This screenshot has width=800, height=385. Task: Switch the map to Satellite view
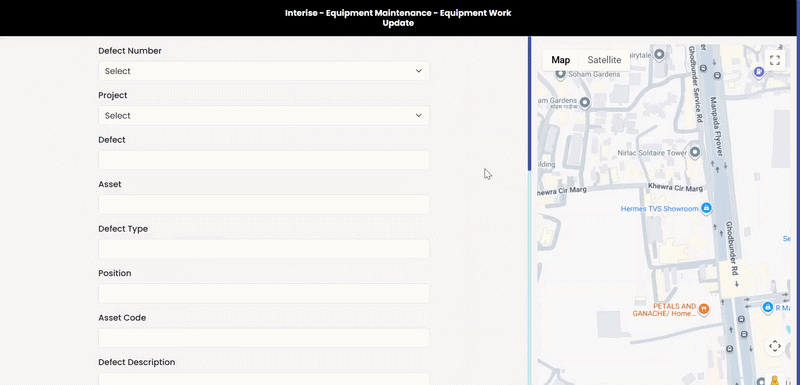pos(604,60)
